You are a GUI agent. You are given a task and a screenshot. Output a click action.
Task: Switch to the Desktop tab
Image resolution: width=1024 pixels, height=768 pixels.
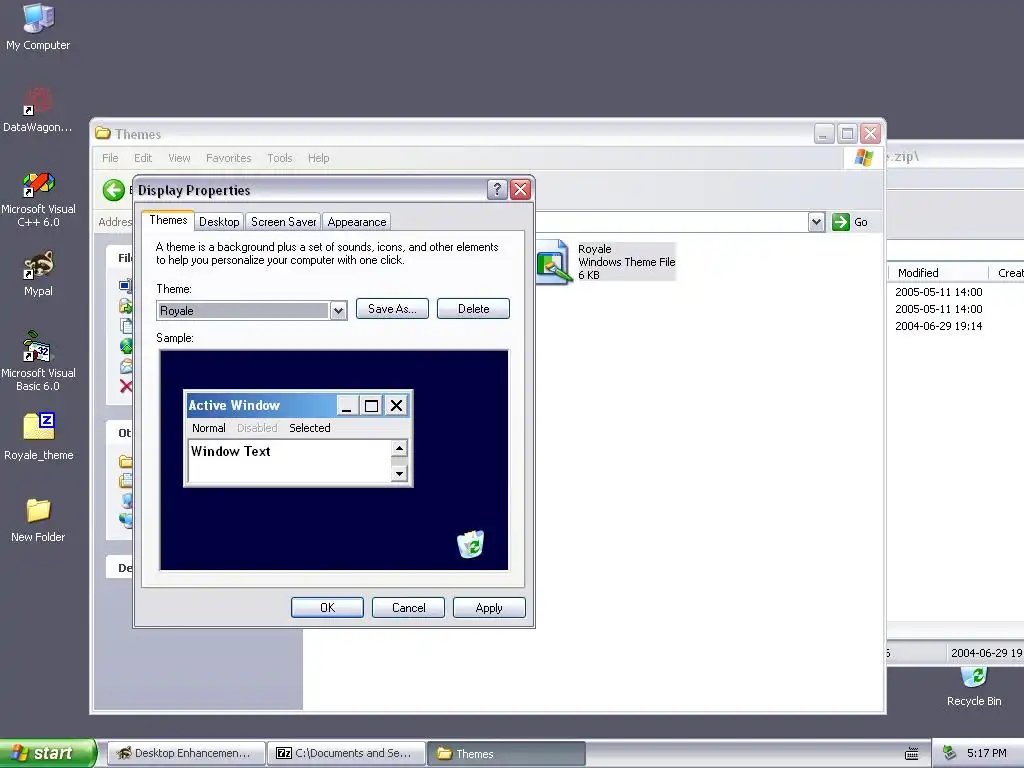point(219,222)
